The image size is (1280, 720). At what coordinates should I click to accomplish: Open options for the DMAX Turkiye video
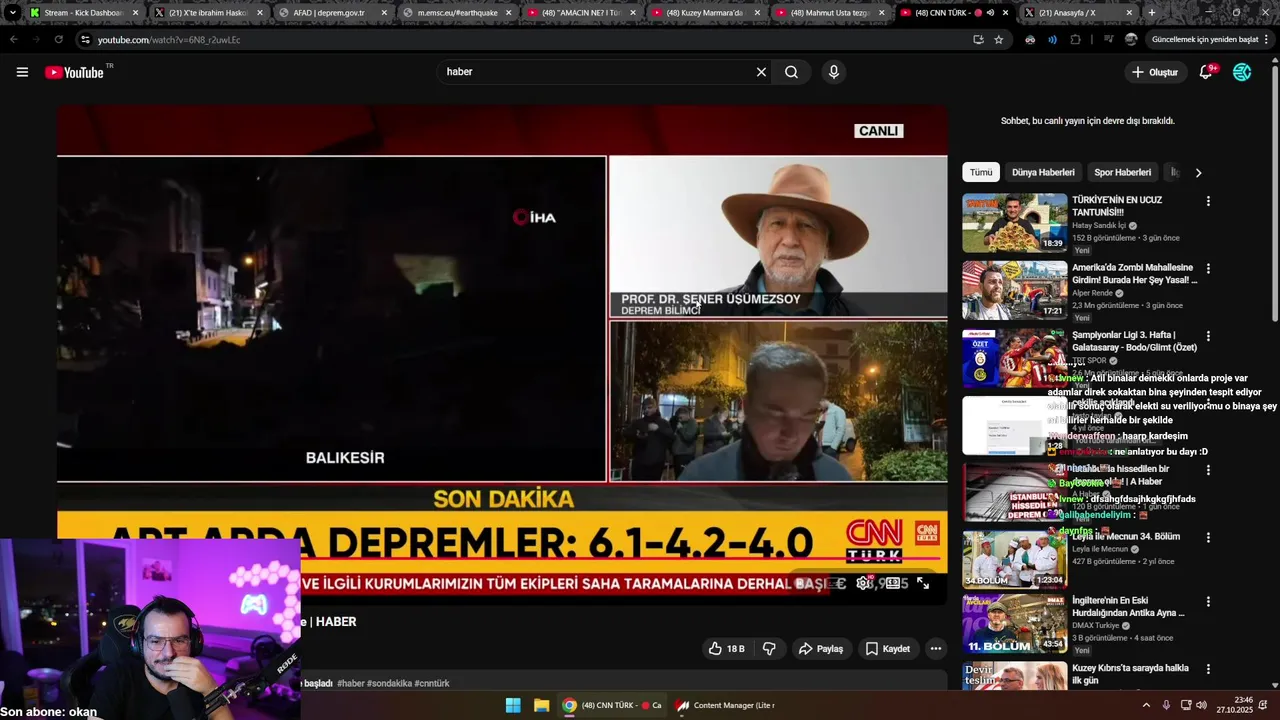(1208, 602)
